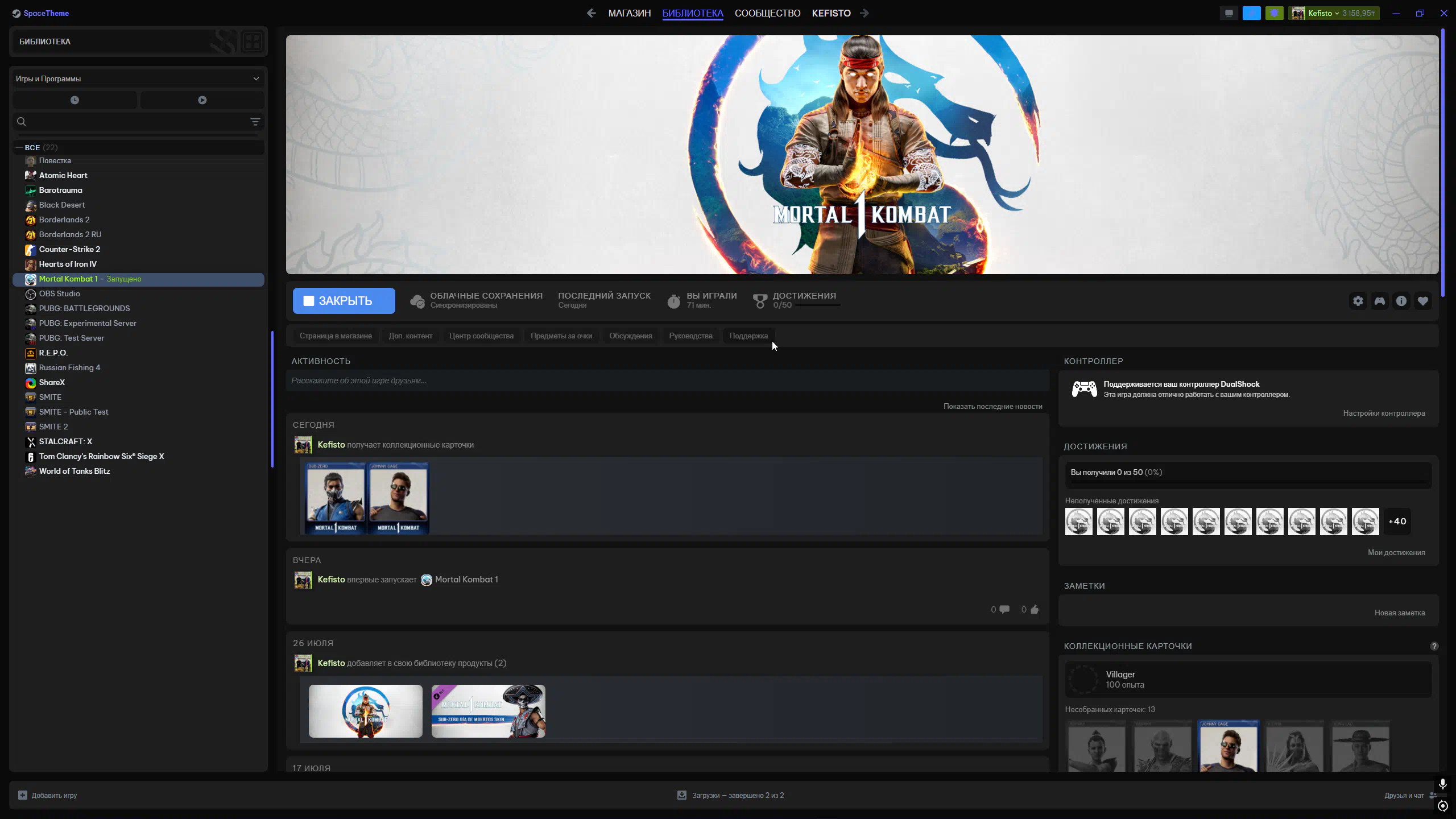The image size is (1456, 819).
Task: Like yesterday's first launch activity
Action: tap(1035, 610)
